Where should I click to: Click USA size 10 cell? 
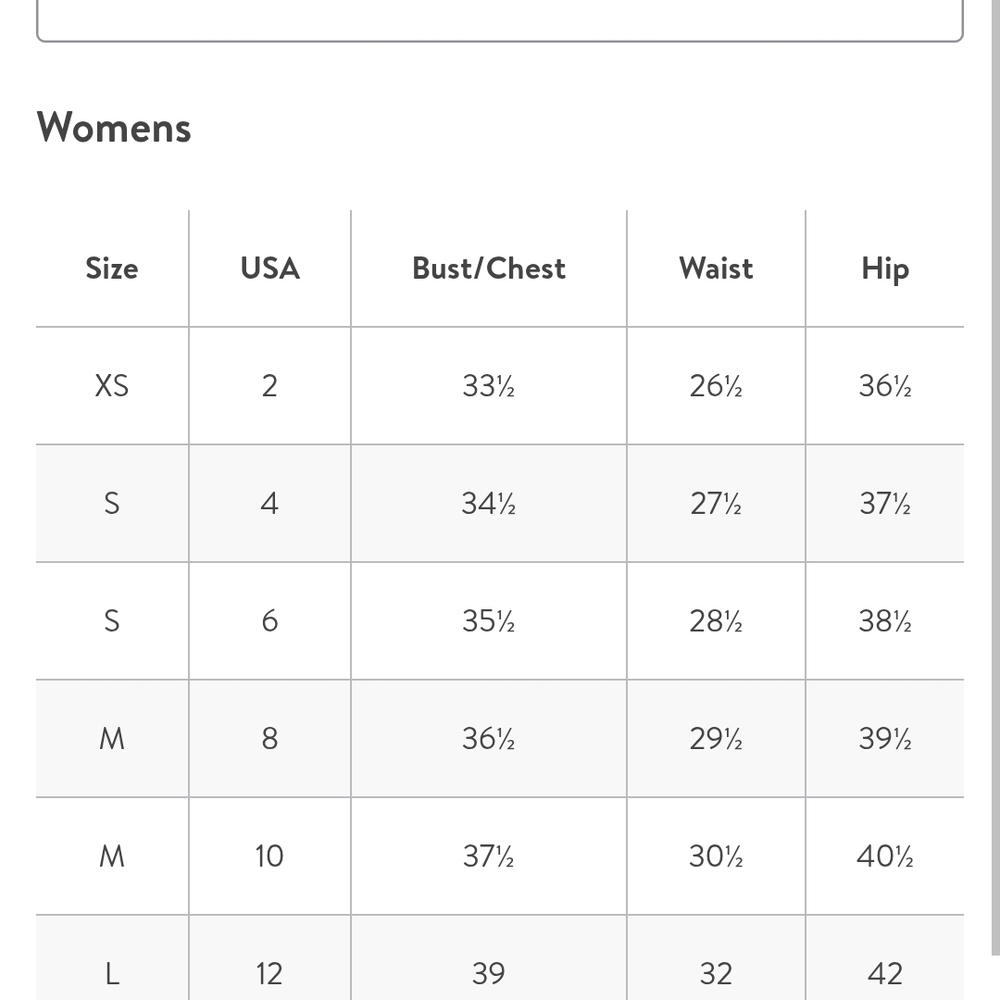[269, 856]
